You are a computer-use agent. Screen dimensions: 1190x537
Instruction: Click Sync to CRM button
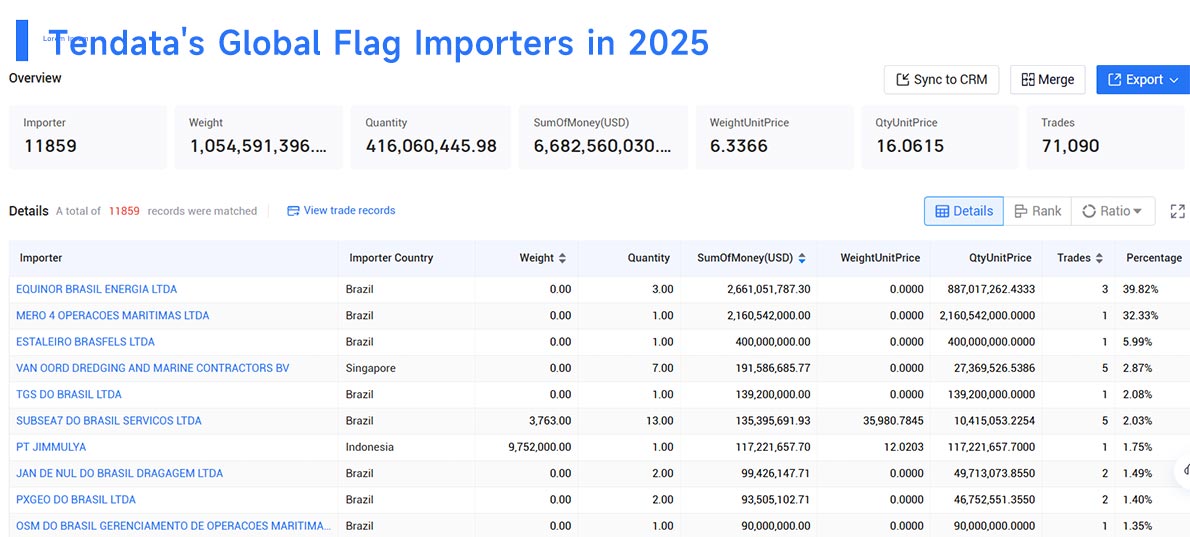coord(941,80)
